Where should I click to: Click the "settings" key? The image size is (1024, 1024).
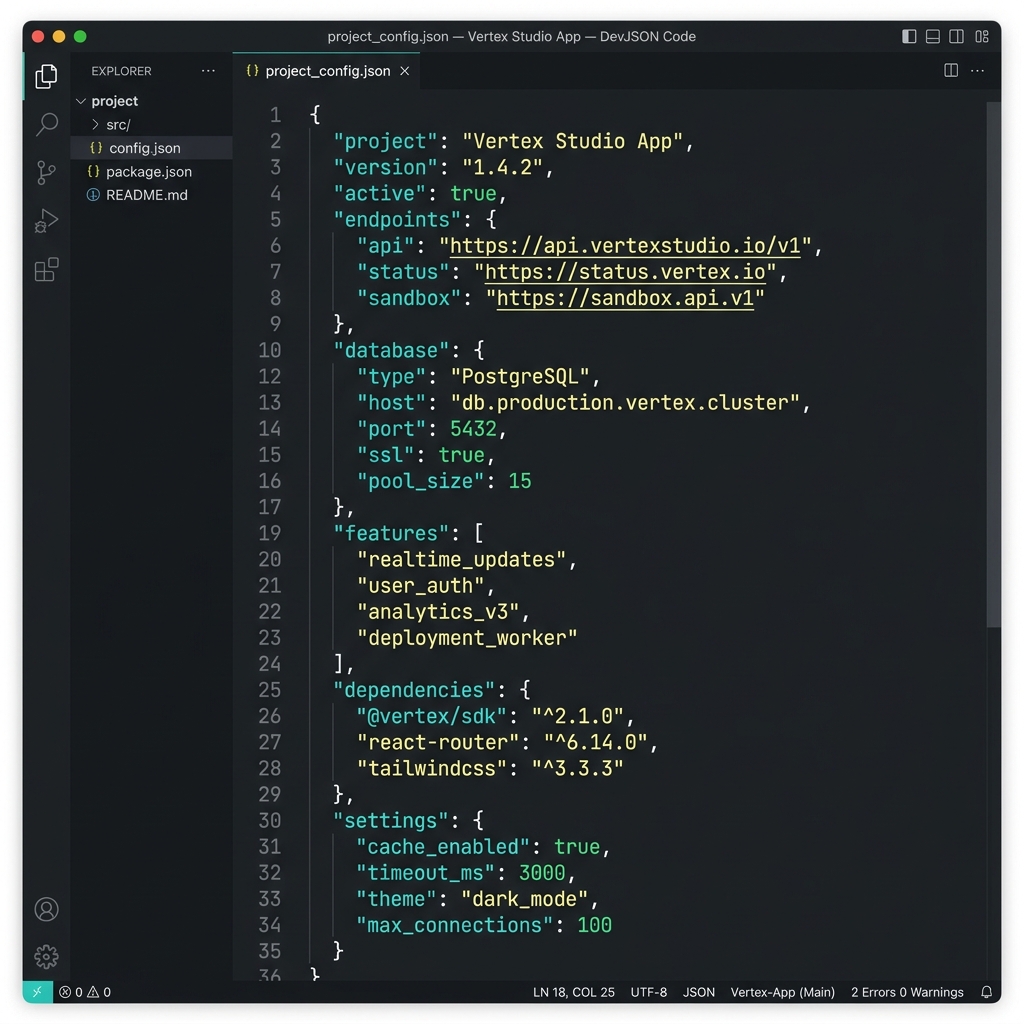[x=391, y=820]
